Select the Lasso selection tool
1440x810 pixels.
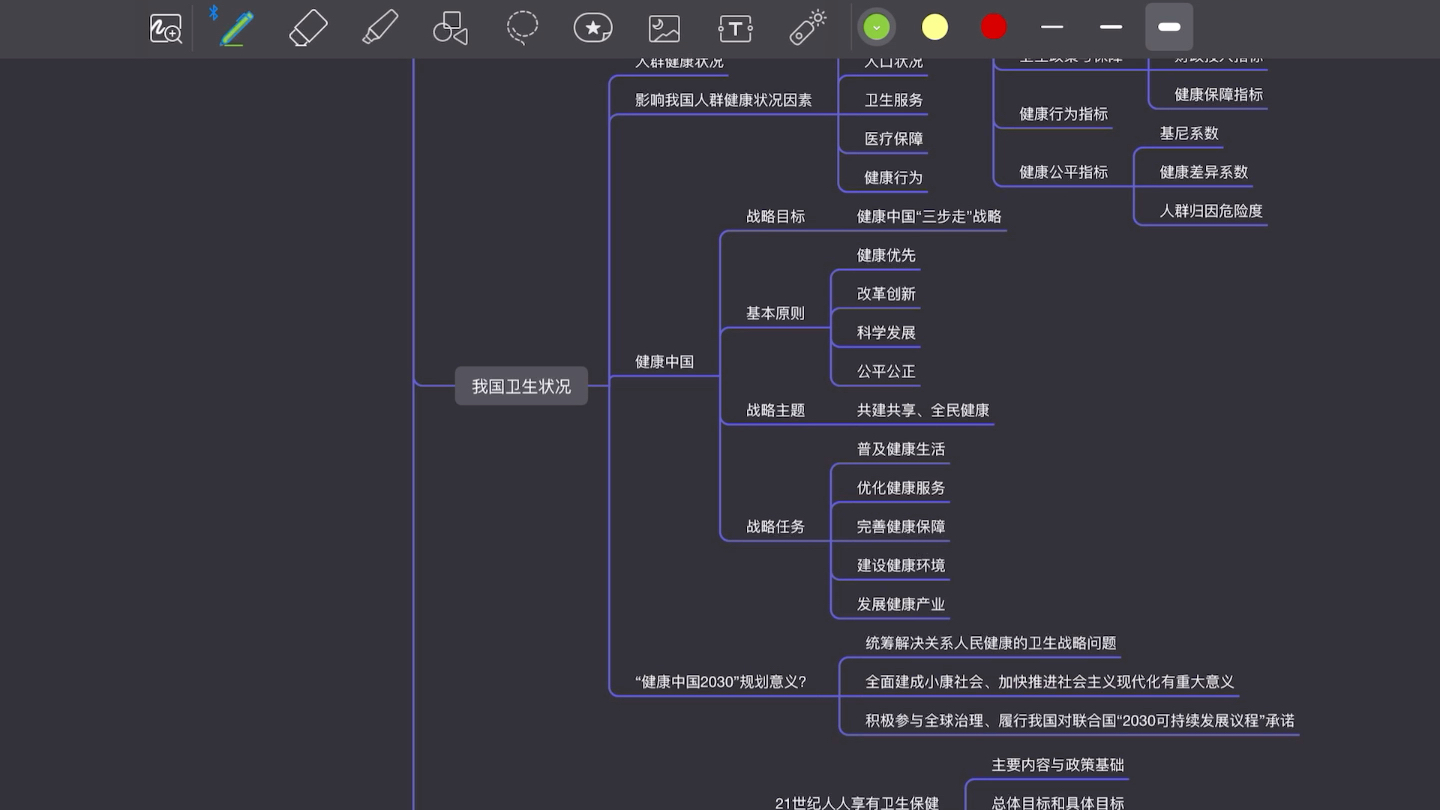tap(522, 28)
